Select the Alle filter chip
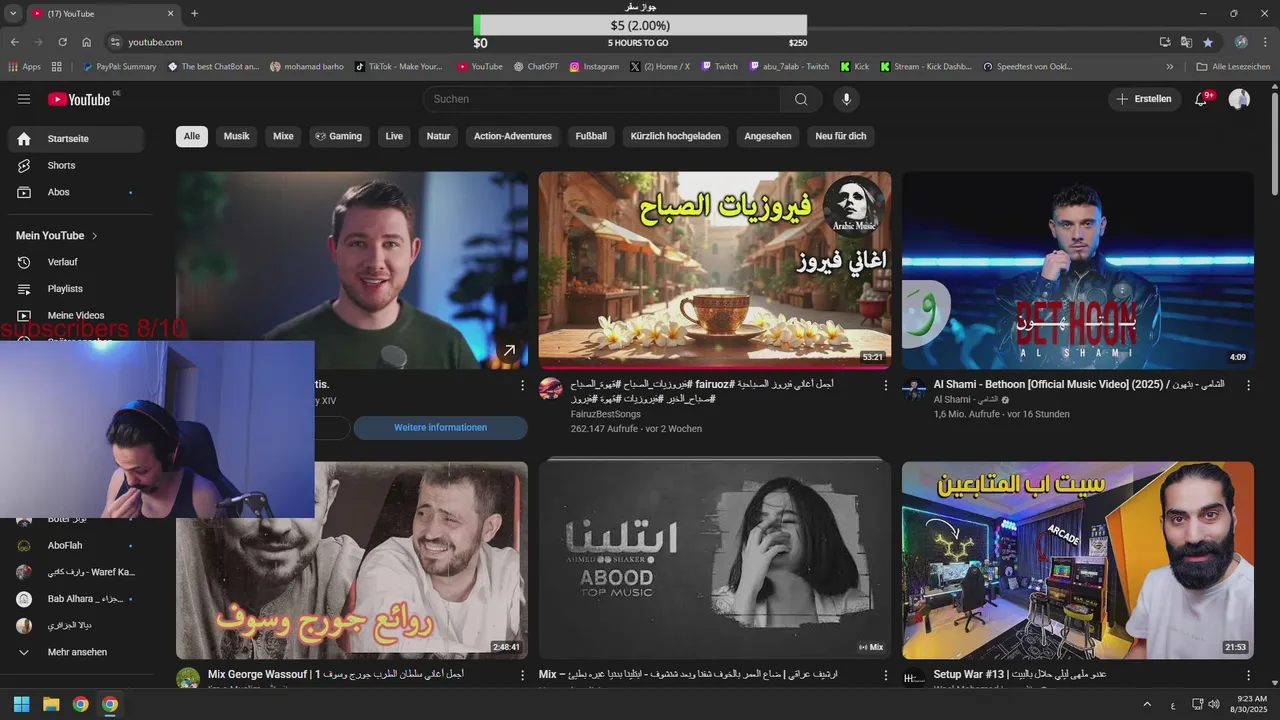This screenshot has height=720, width=1280. pos(192,136)
